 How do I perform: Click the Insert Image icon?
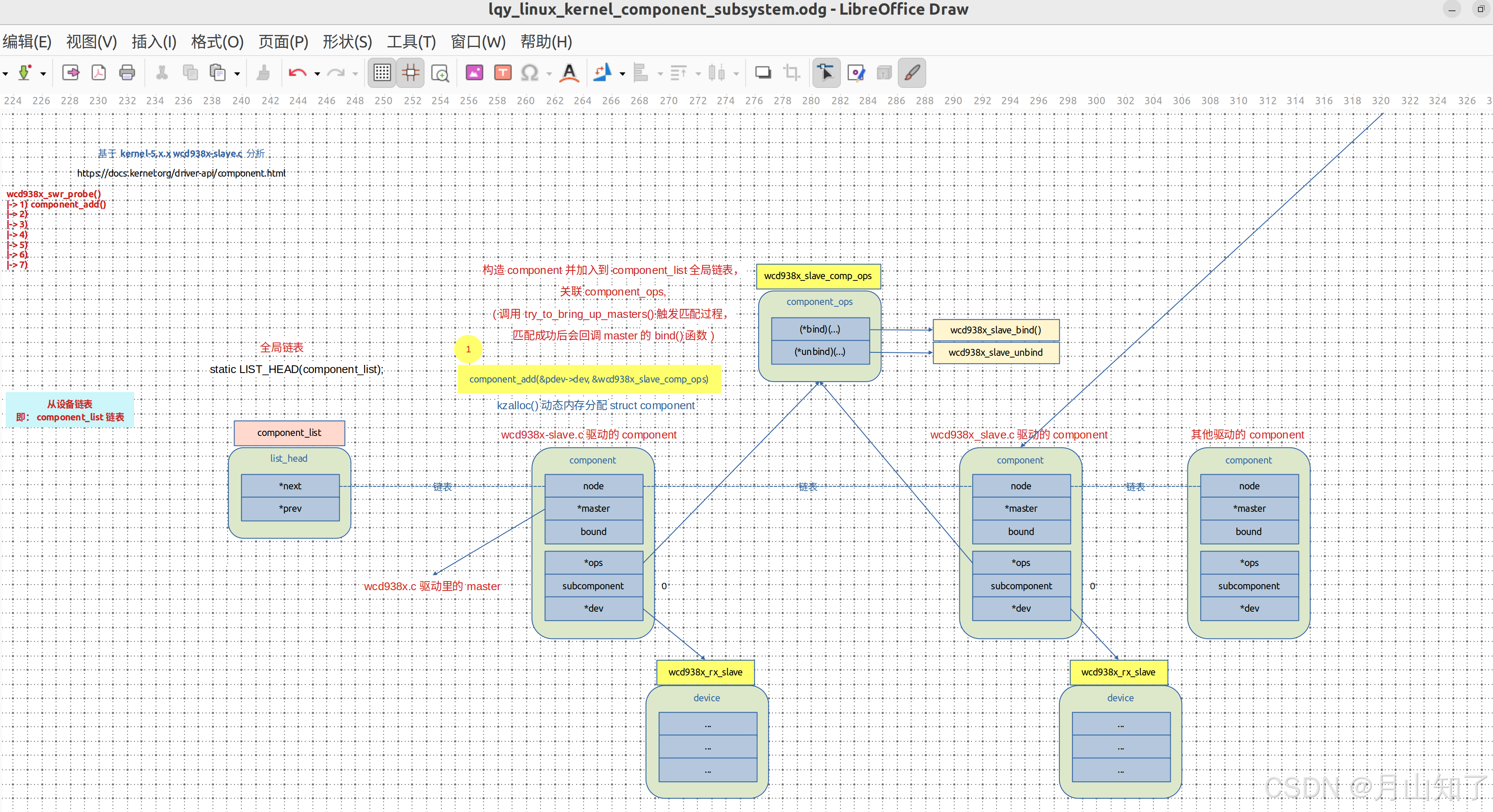click(x=474, y=73)
